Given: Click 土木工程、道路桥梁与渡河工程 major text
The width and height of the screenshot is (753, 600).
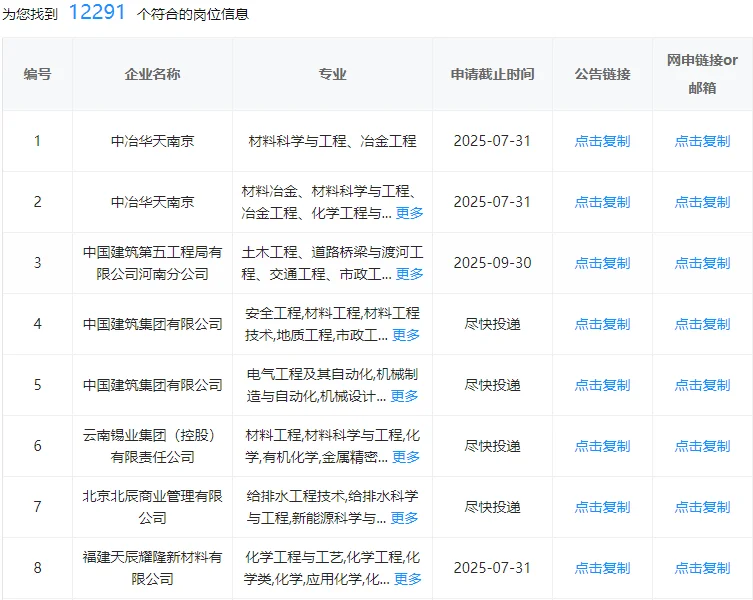Looking at the screenshot, I should (x=332, y=263).
